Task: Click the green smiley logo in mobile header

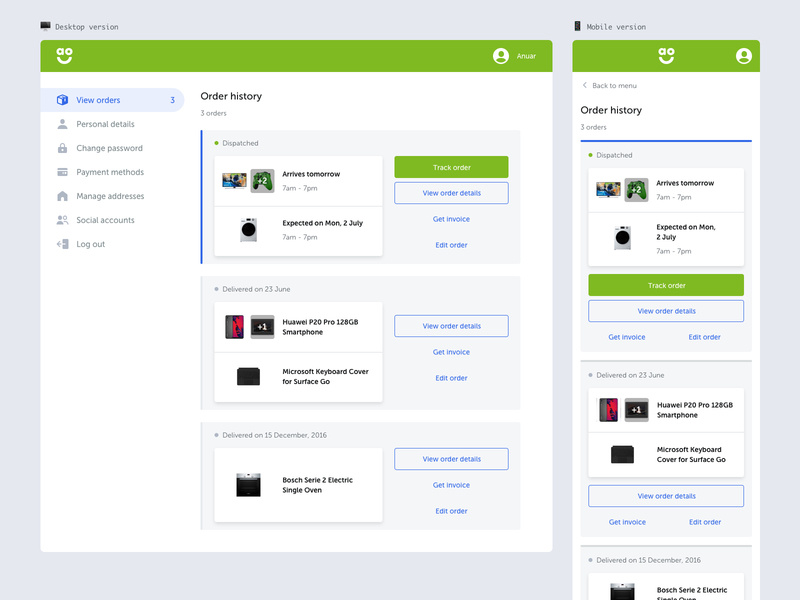Action: coord(669,56)
